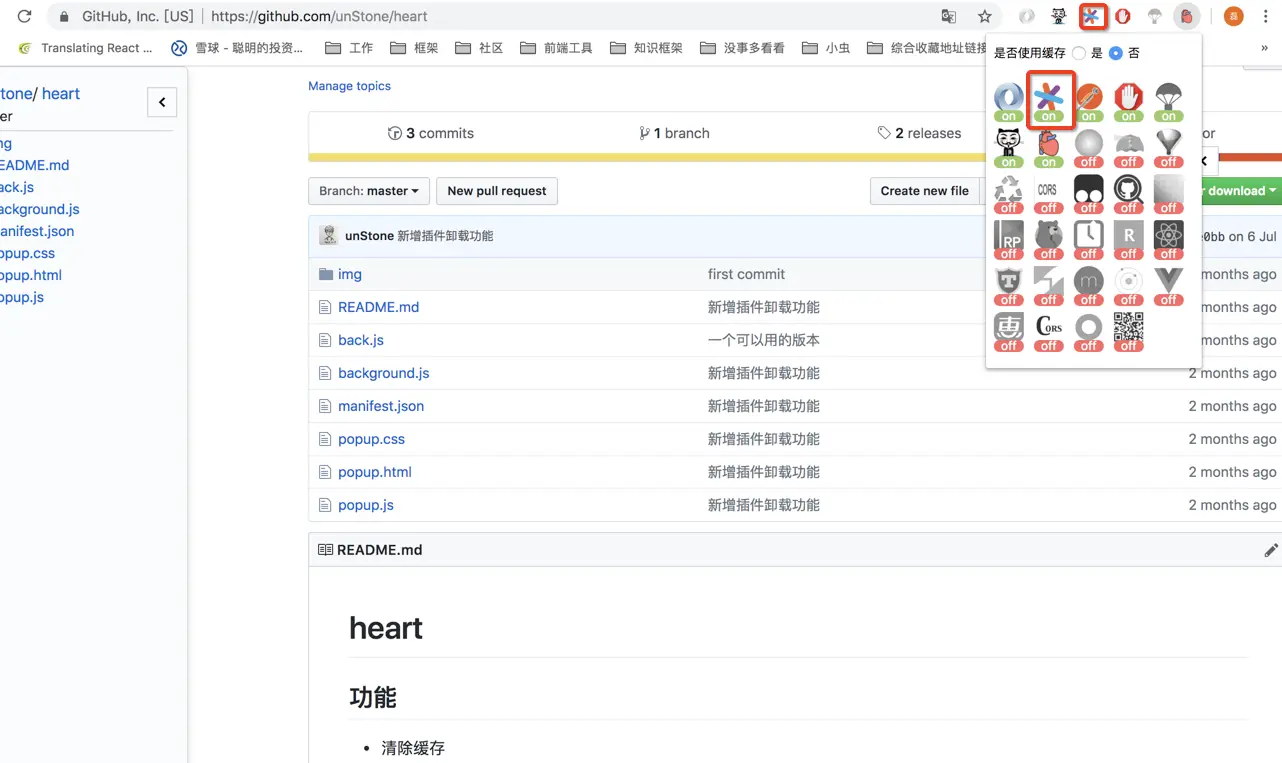Enable the gray sphere extension in popup
1282x763 pixels.
[x=1088, y=147]
